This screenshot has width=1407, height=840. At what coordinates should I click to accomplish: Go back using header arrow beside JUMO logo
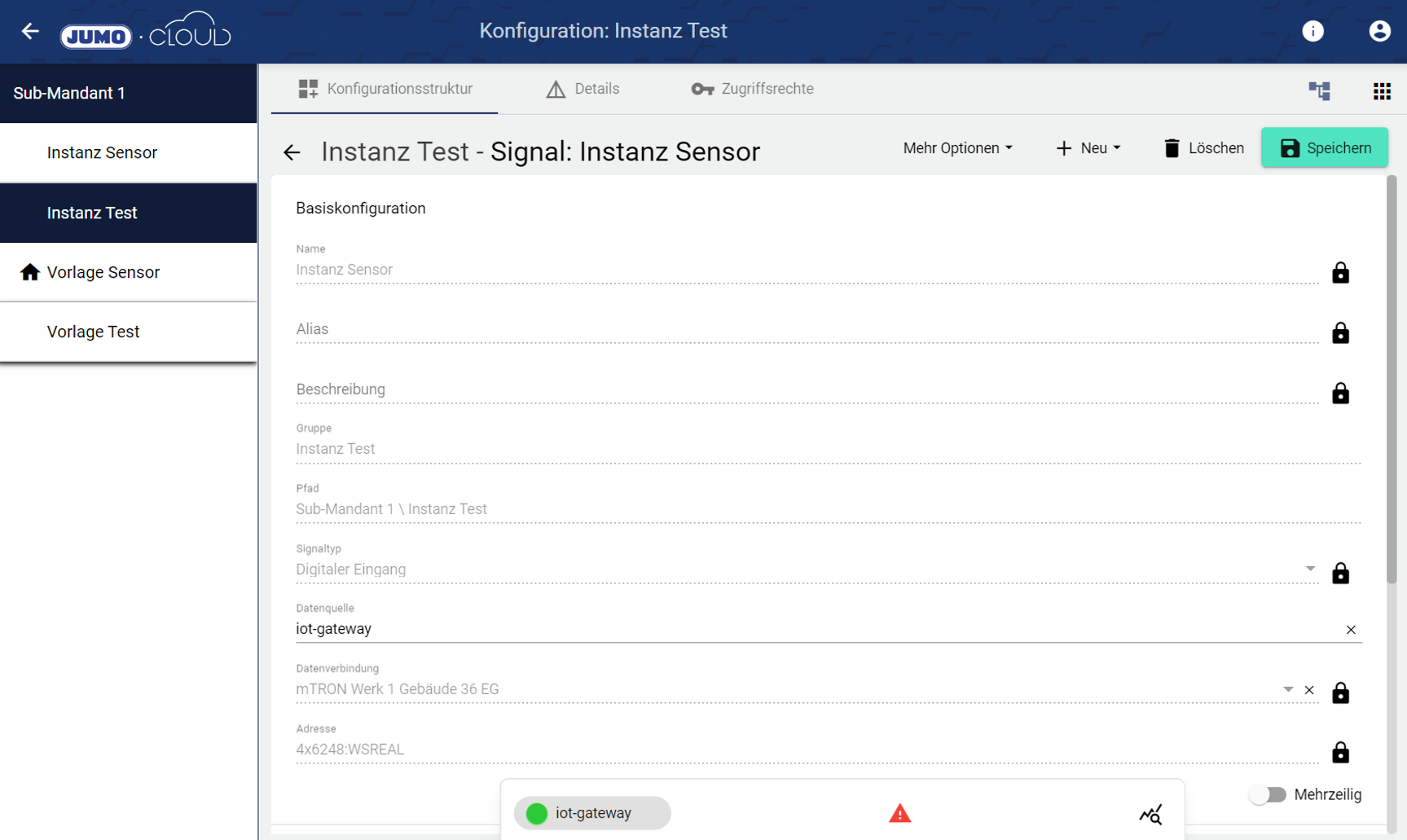point(30,31)
